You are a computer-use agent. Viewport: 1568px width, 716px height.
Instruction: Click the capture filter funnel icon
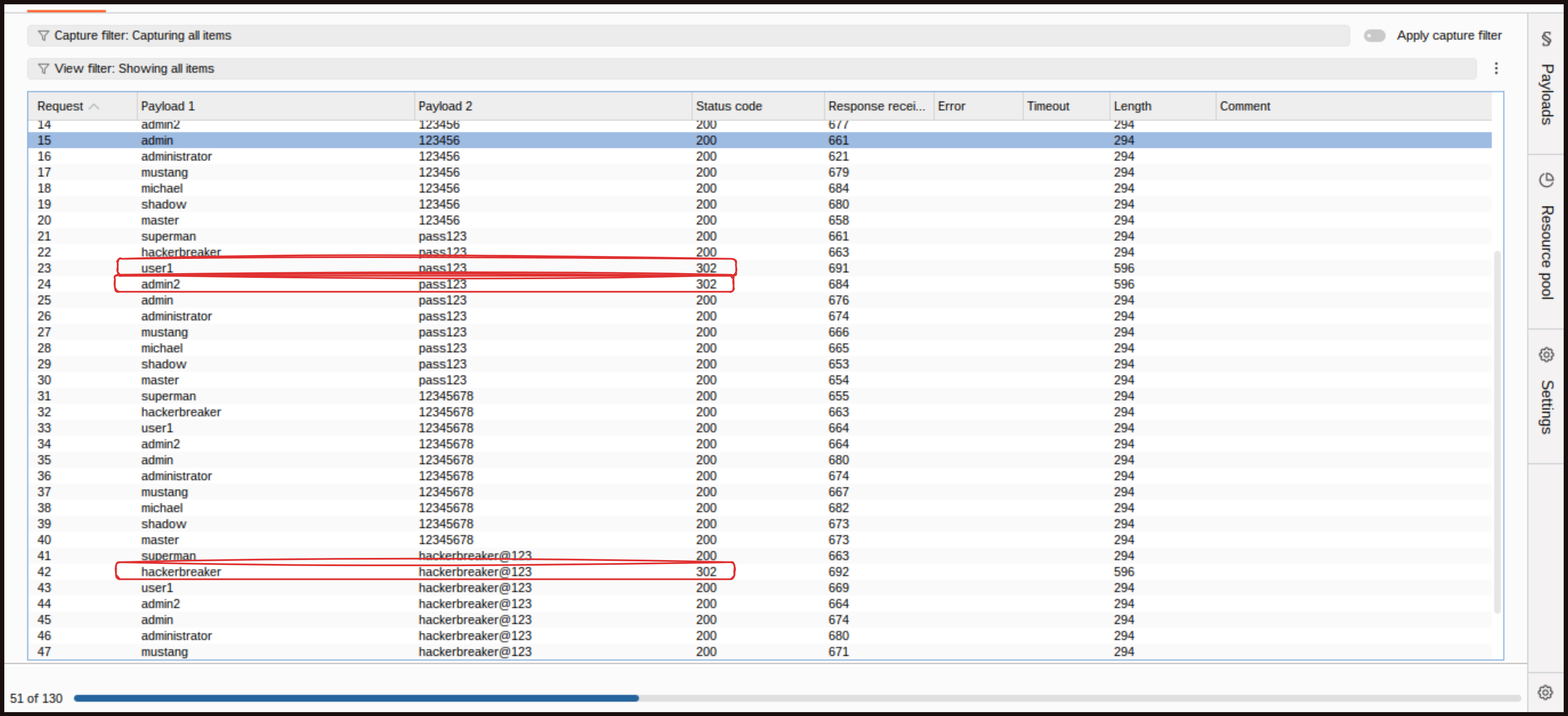pos(43,36)
